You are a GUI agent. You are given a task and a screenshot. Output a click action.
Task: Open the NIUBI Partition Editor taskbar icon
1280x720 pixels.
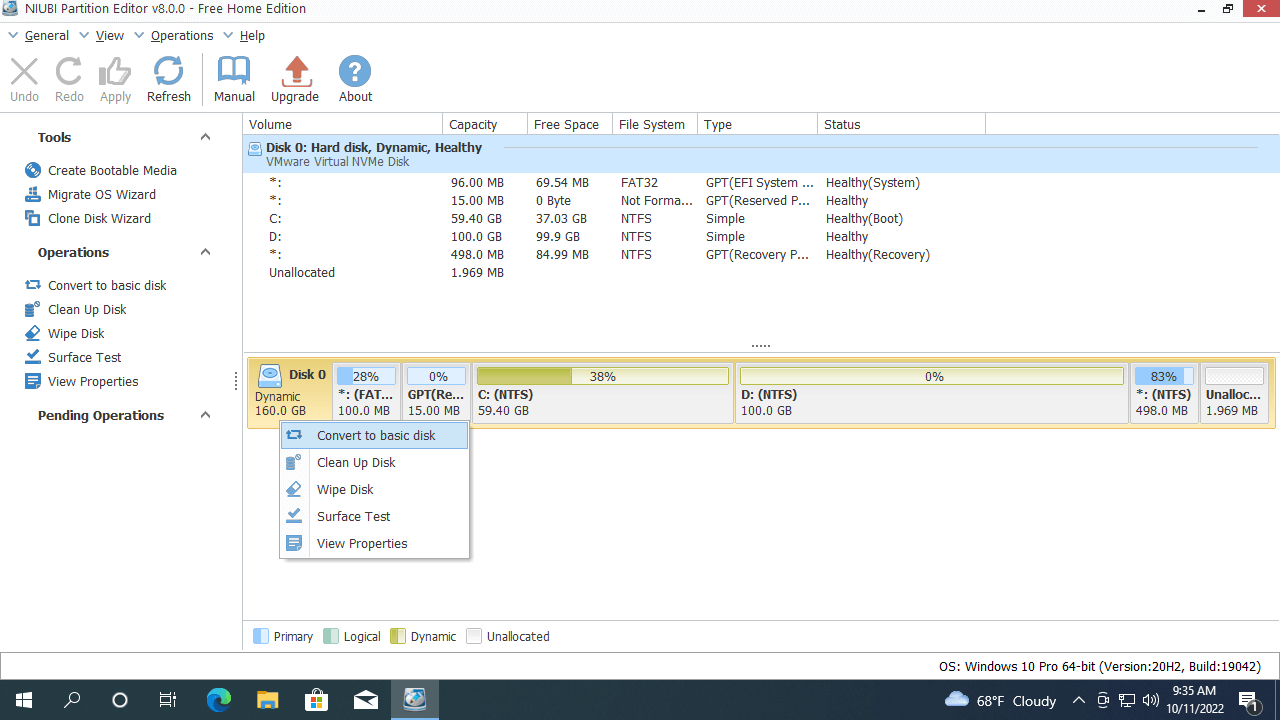pos(414,699)
